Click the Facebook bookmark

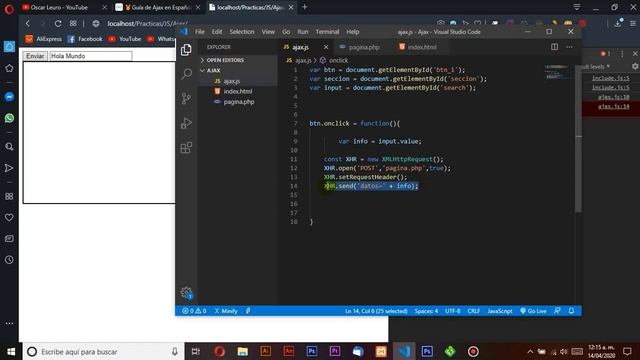(x=85, y=39)
